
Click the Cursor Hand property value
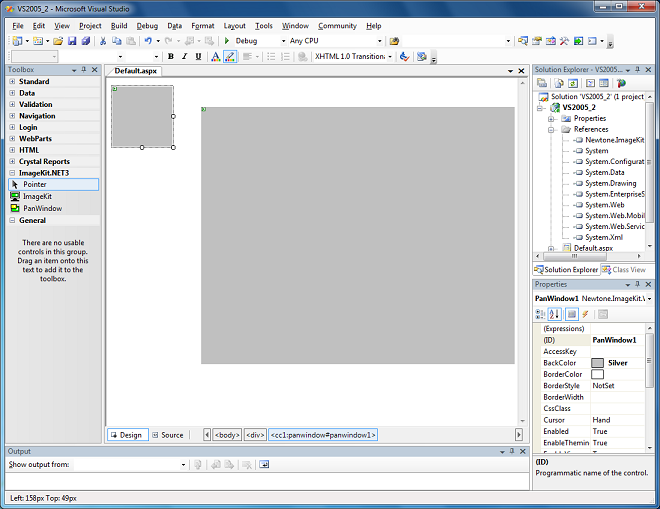click(617, 420)
